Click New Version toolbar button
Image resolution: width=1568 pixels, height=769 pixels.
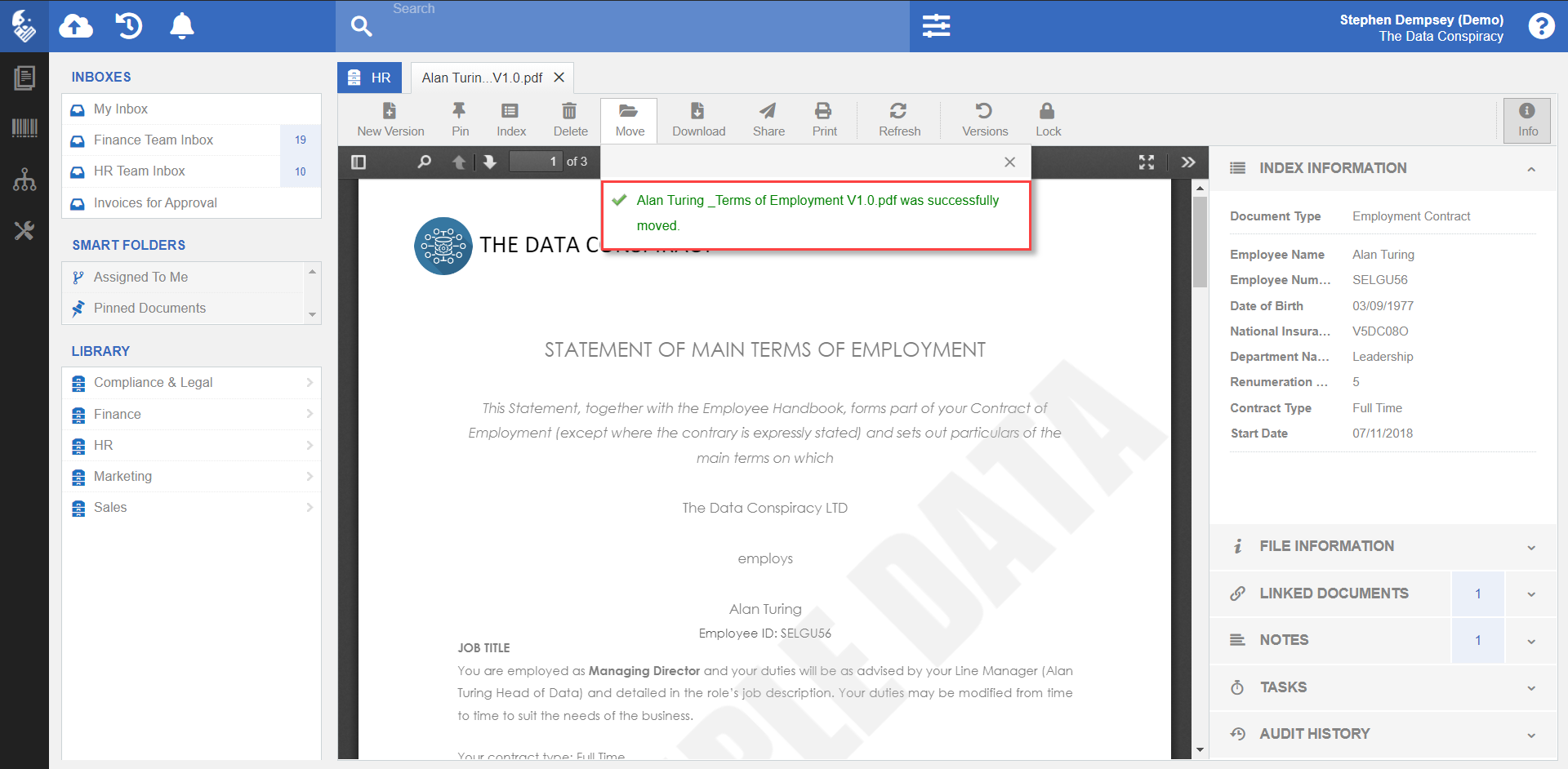coord(390,120)
